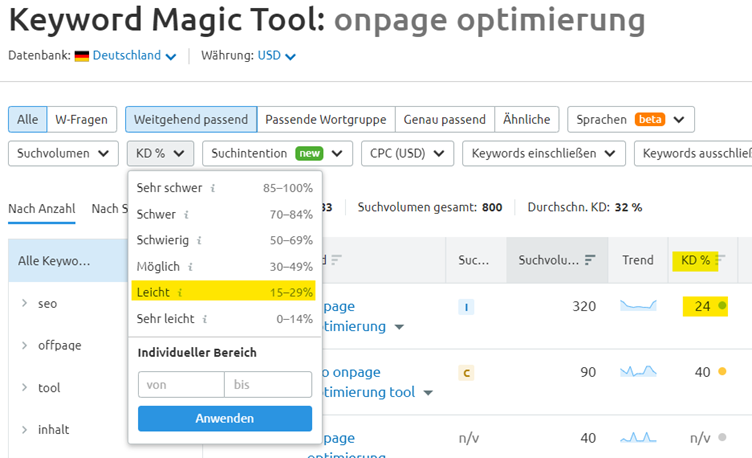The width and height of the screenshot is (752, 458).
Task: Click the search volume value 320
Action: (584, 306)
